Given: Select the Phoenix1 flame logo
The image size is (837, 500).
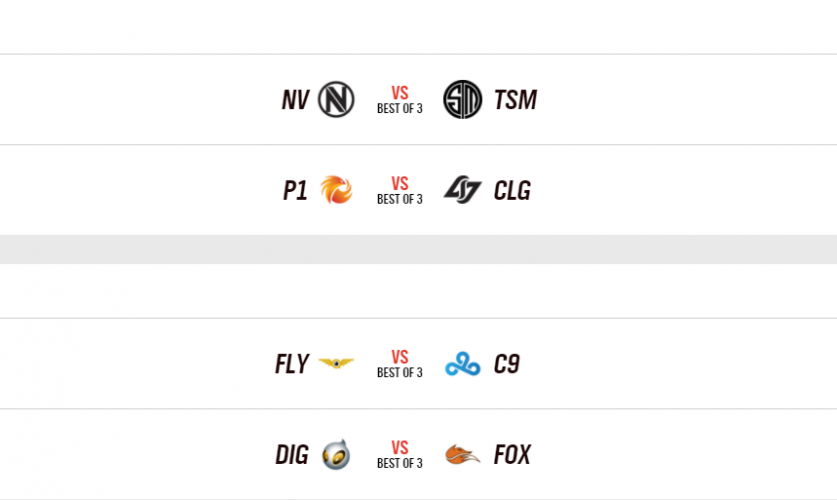Looking at the screenshot, I should [x=336, y=190].
